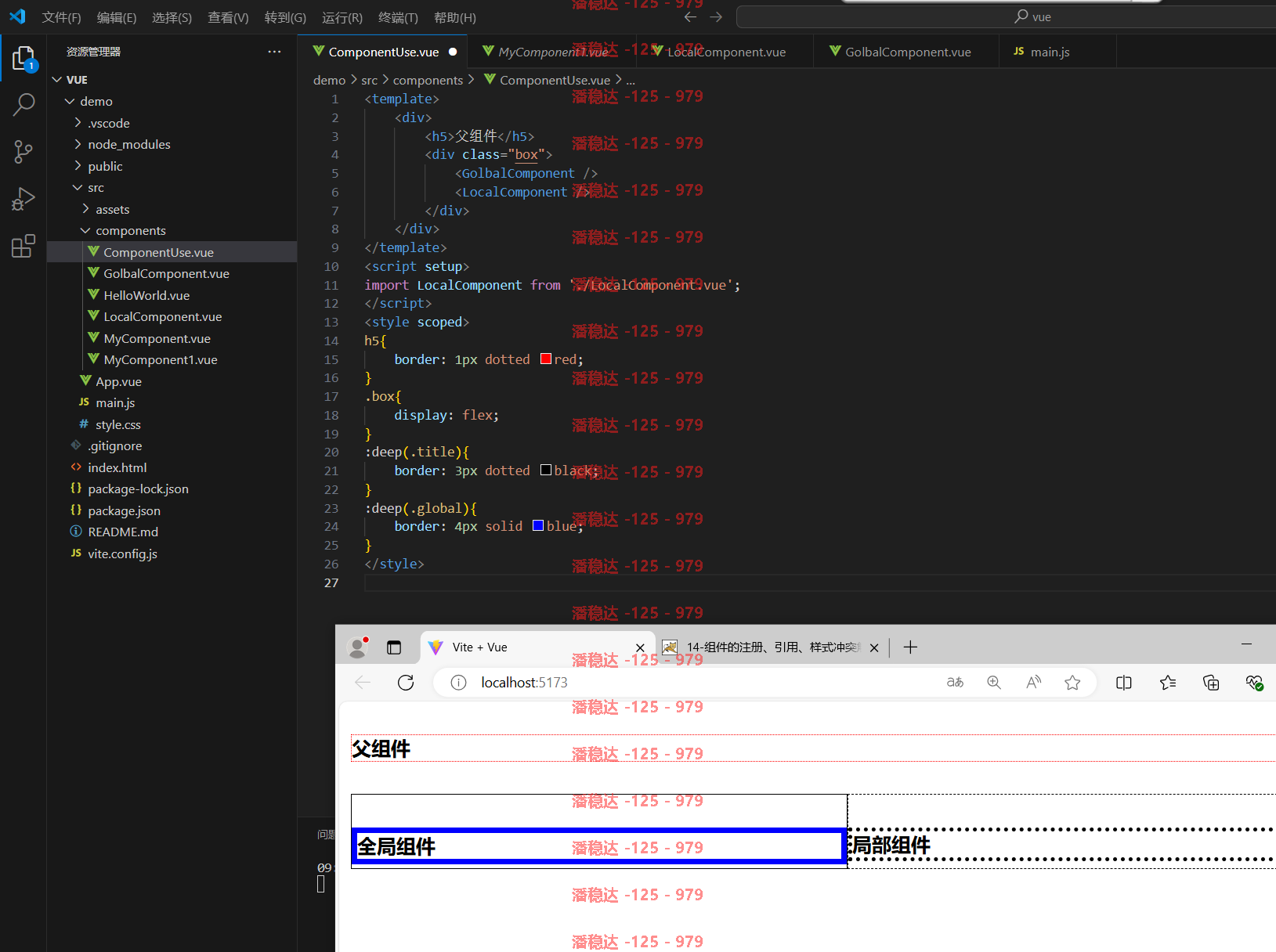Image resolution: width=1276 pixels, height=952 pixels.
Task: Open the explorer panel more actions menu
Action: [x=274, y=52]
